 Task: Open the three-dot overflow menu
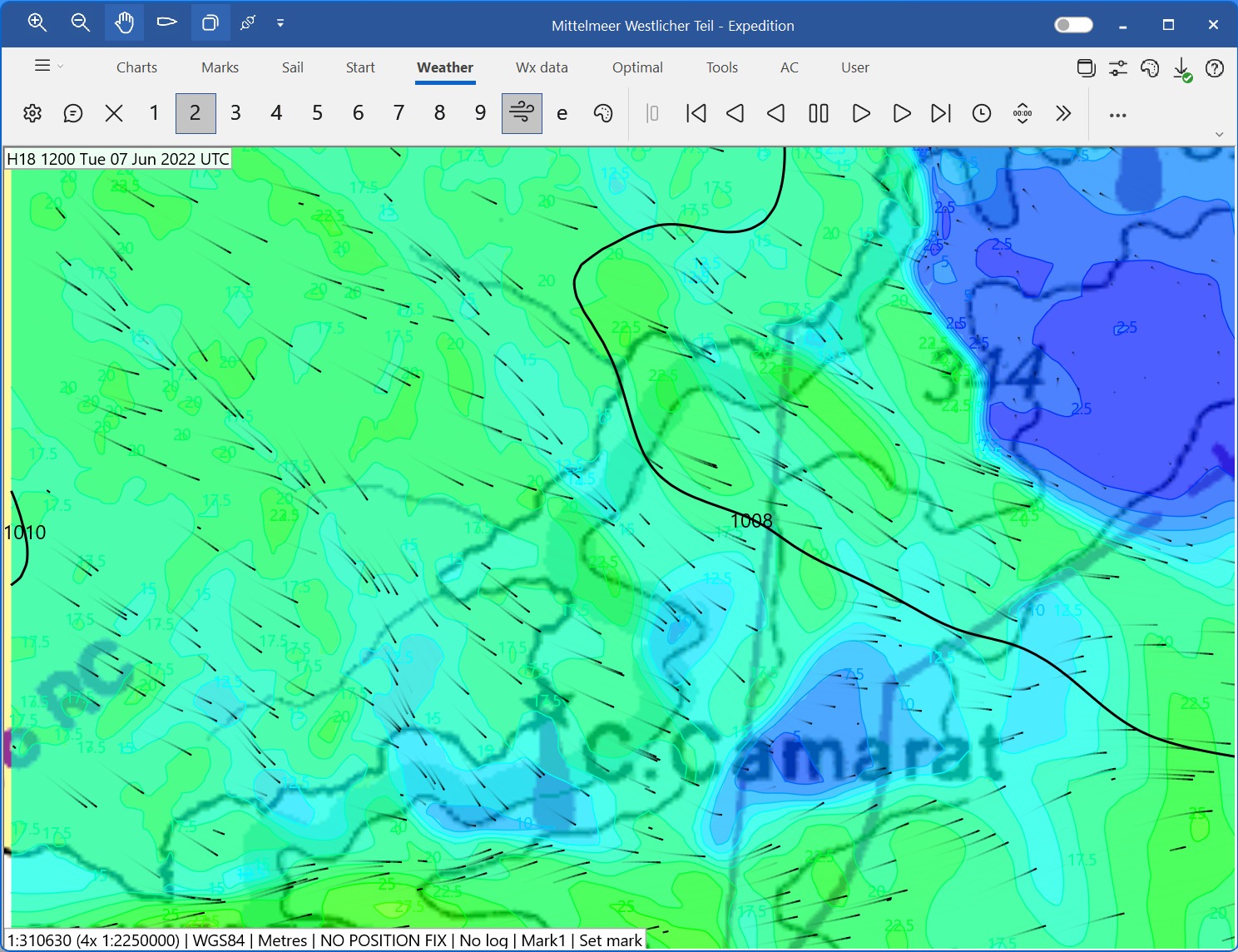pos(1118,115)
